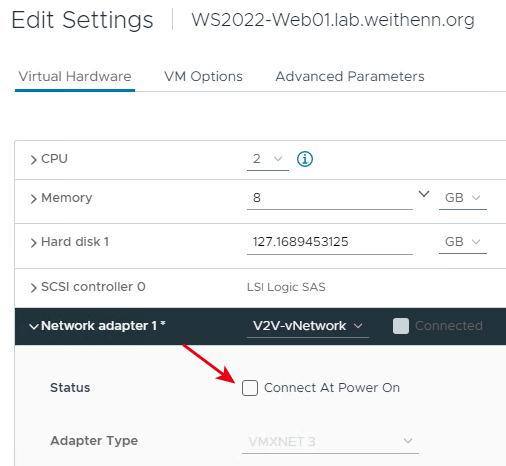Click the CPU info icon
The image size is (506, 466).
[305, 159]
